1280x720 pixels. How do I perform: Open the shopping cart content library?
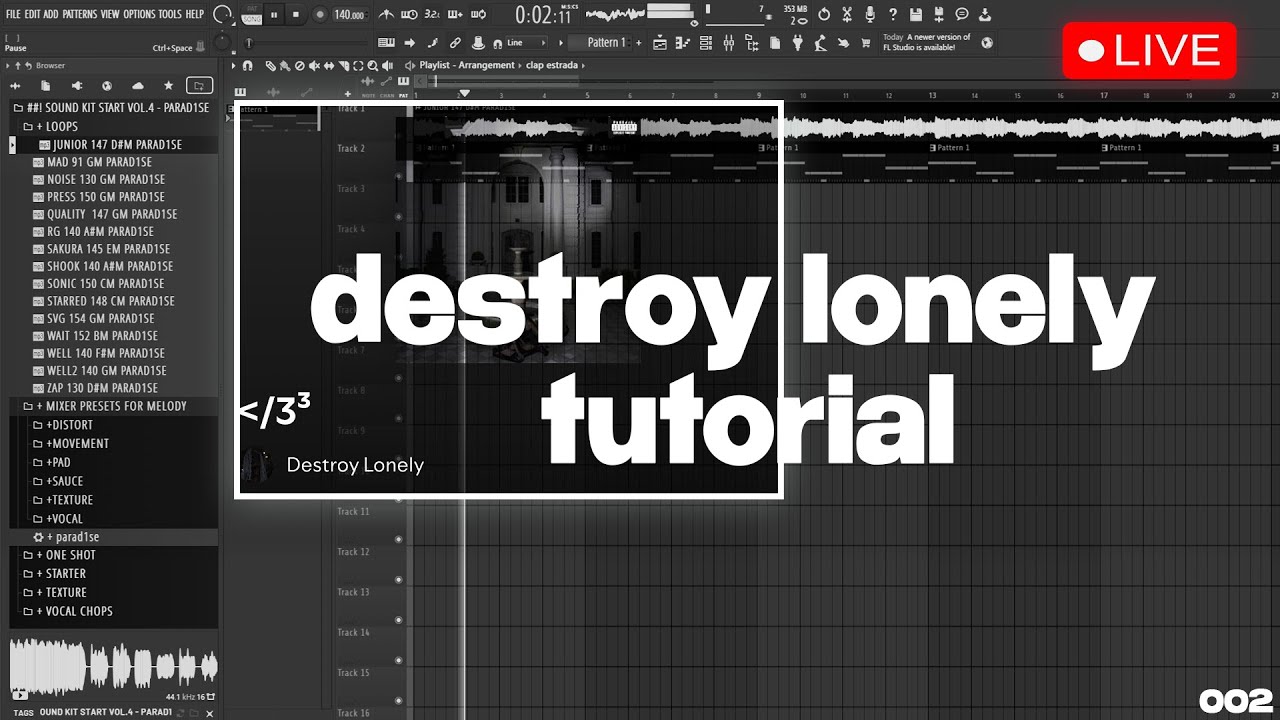865,43
